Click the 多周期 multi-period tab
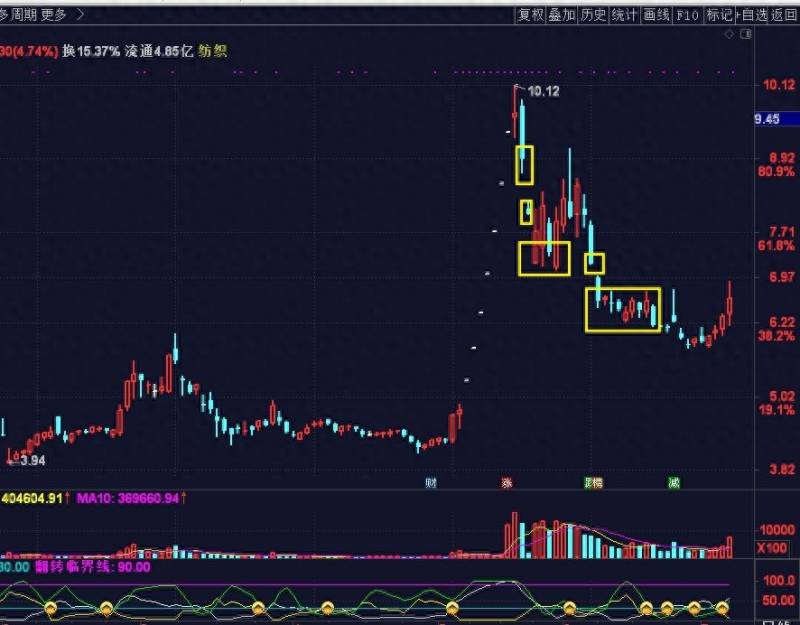This screenshot has width=800, height=625. click(x=18, y=15)
